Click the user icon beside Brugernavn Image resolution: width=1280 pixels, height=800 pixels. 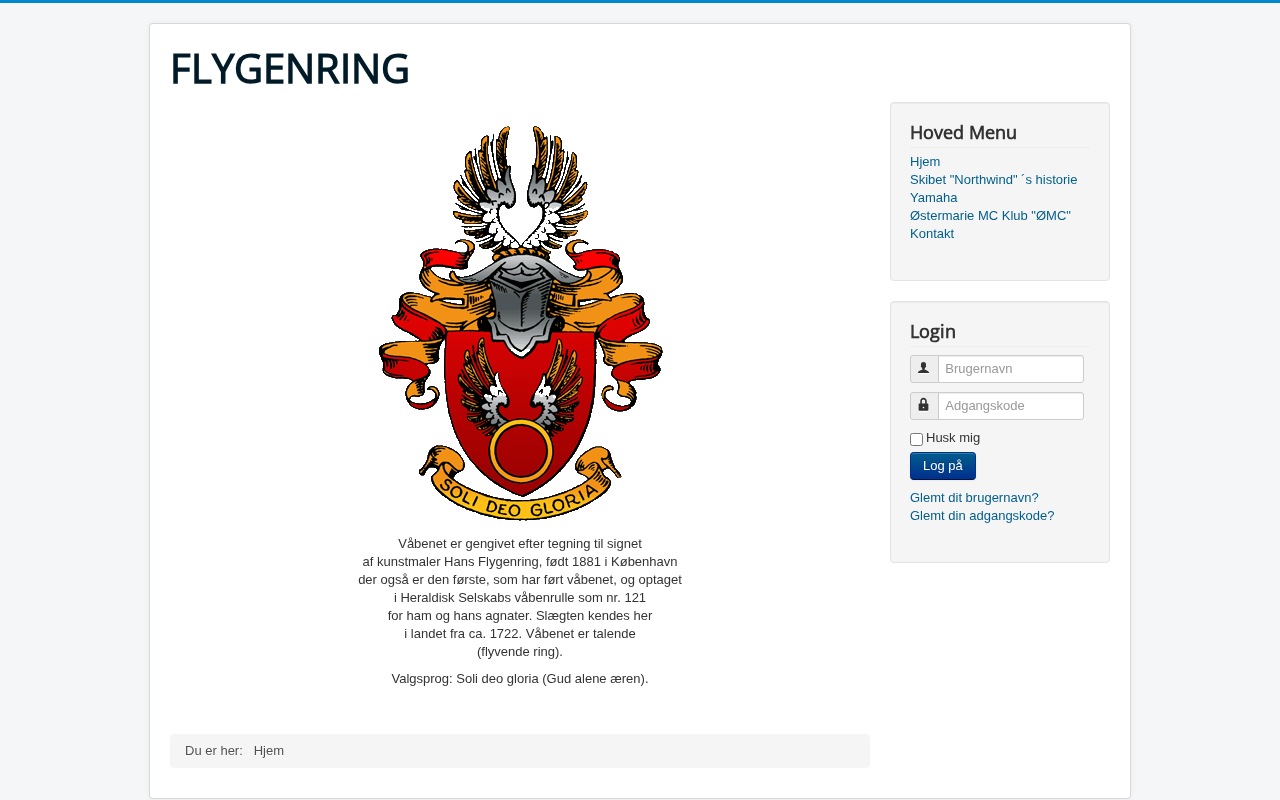pyautogui.click(x=924, y=369)
